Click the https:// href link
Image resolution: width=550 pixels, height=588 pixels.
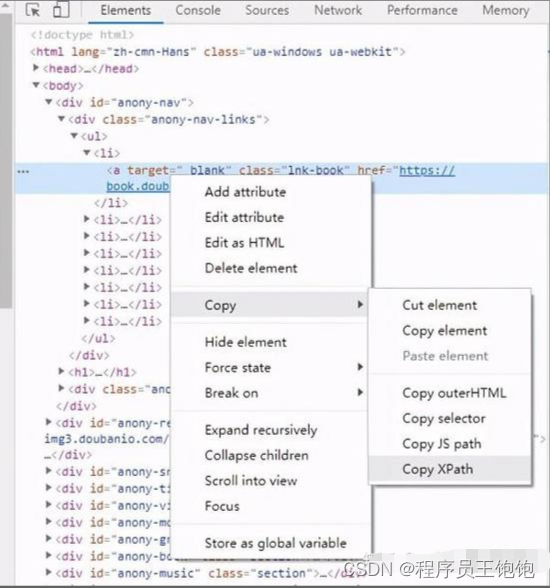point(427,170)
